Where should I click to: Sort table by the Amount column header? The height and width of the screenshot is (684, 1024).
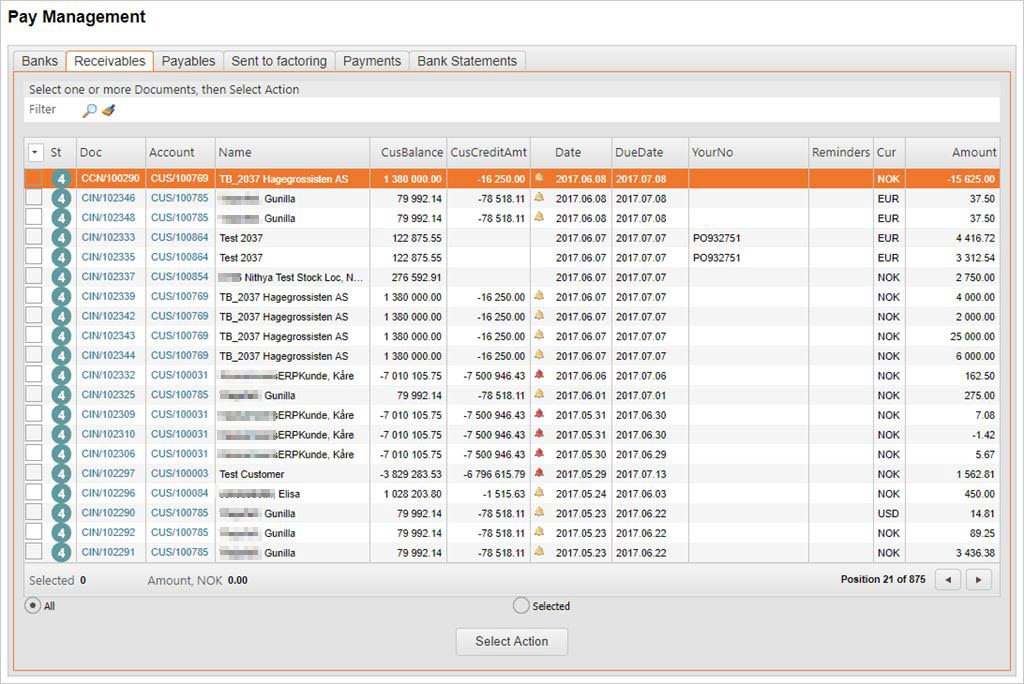pyautogui.click(x=973, y=153)
